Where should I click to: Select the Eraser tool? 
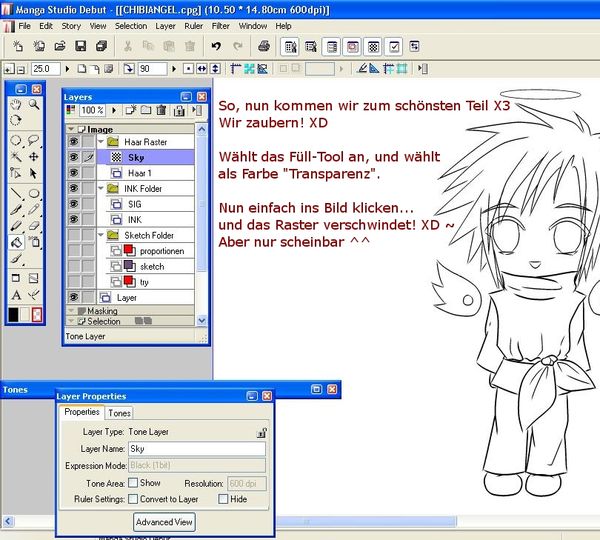pos(34,226)
